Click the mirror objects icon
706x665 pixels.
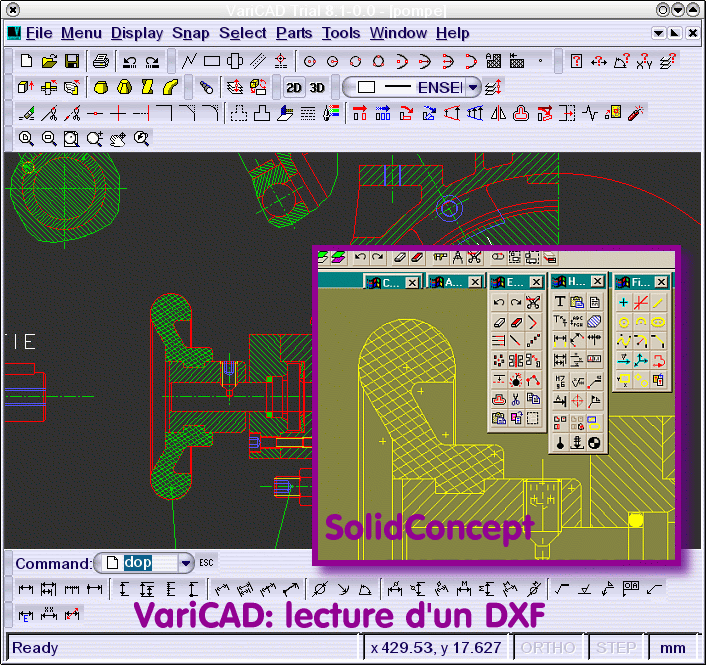pos(498,113)
